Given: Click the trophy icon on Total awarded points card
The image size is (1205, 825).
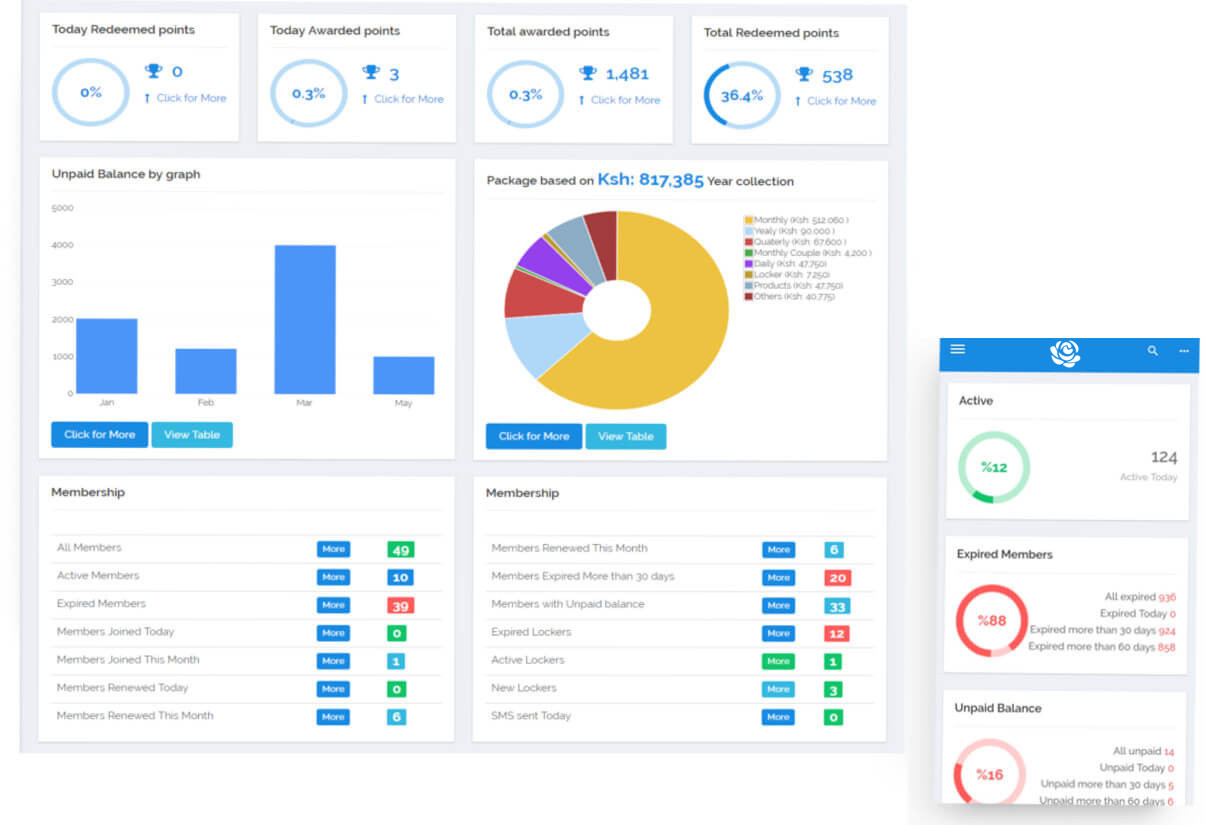Looking at the screenshot, I should pyautogui.click(x=589, y=73).
